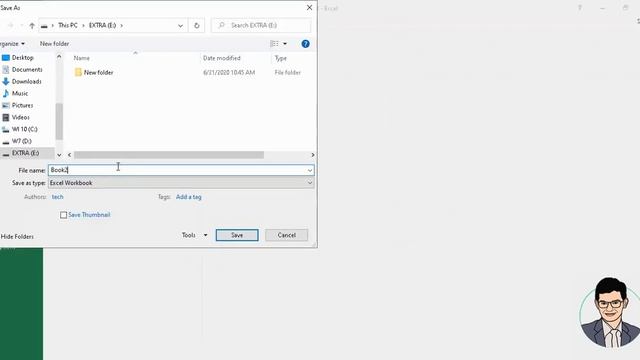
Task: Click the horizontal scrollbar left arrow
Action: (69, 155)
